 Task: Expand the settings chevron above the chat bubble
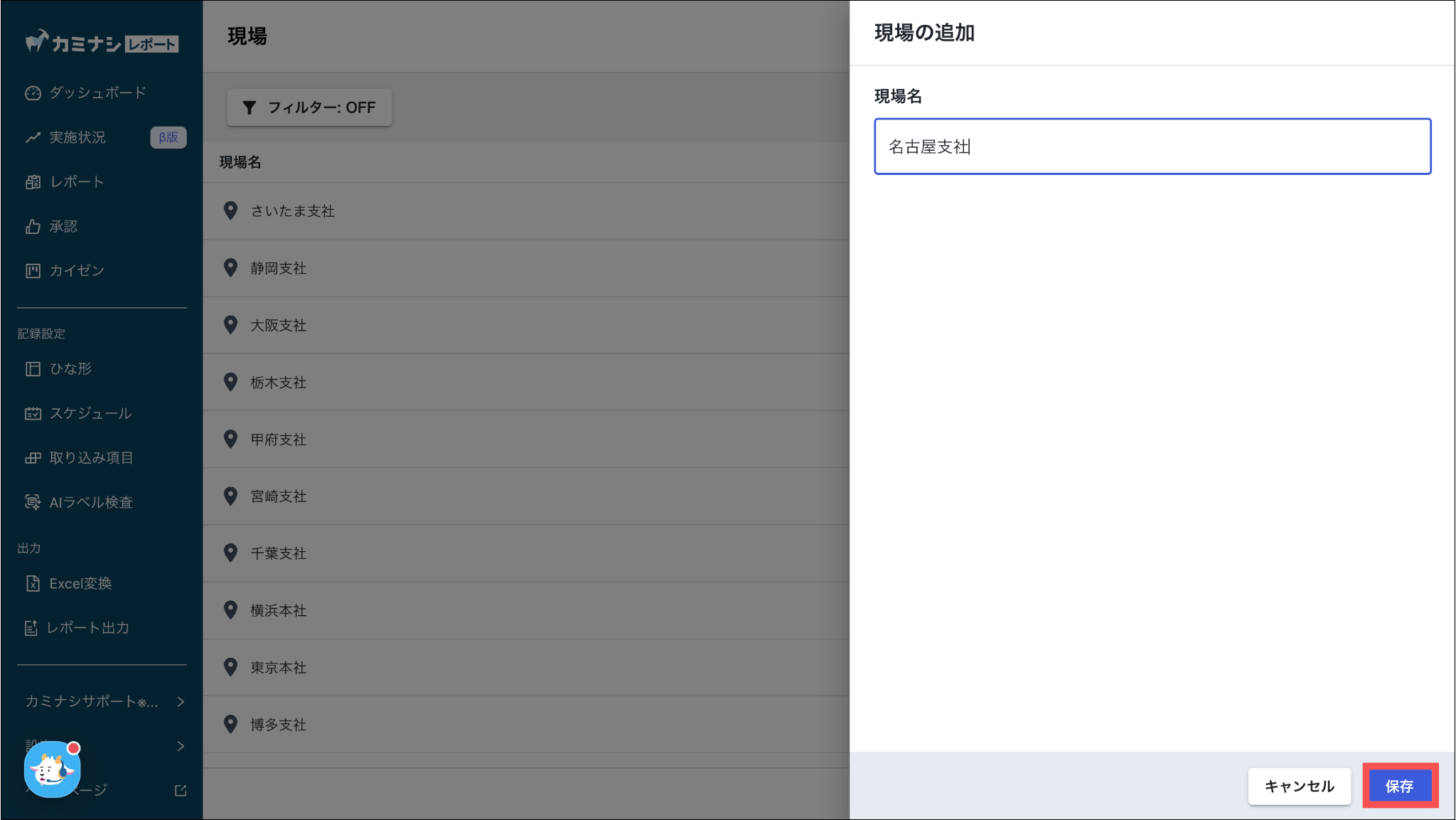coord(181,746)
